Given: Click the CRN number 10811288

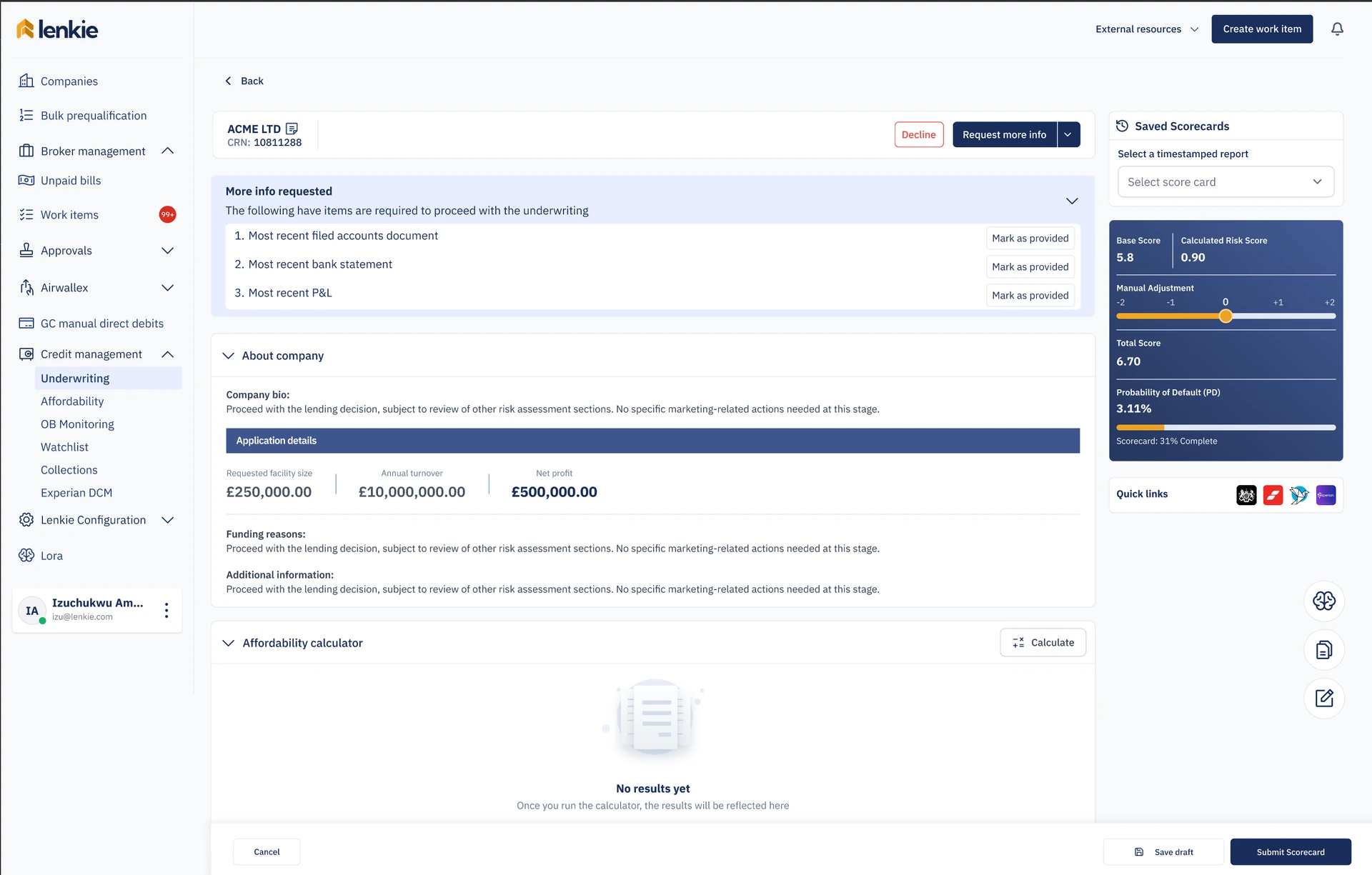Looking at the screenshot, I should 277,142.
